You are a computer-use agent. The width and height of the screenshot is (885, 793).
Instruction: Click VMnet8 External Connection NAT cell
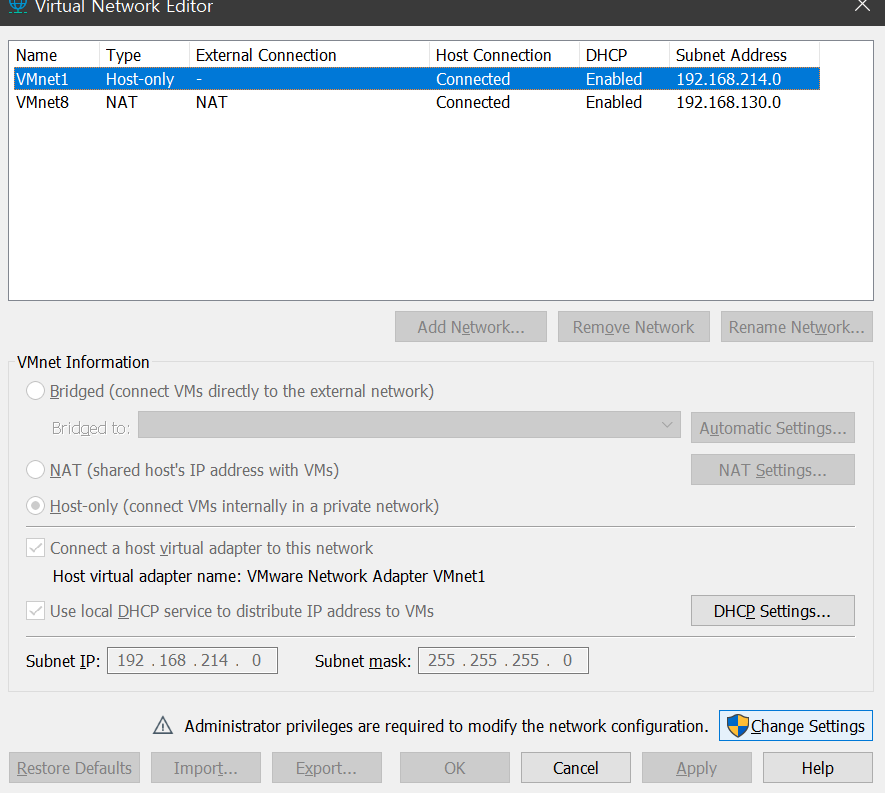(x=212, y=102)
